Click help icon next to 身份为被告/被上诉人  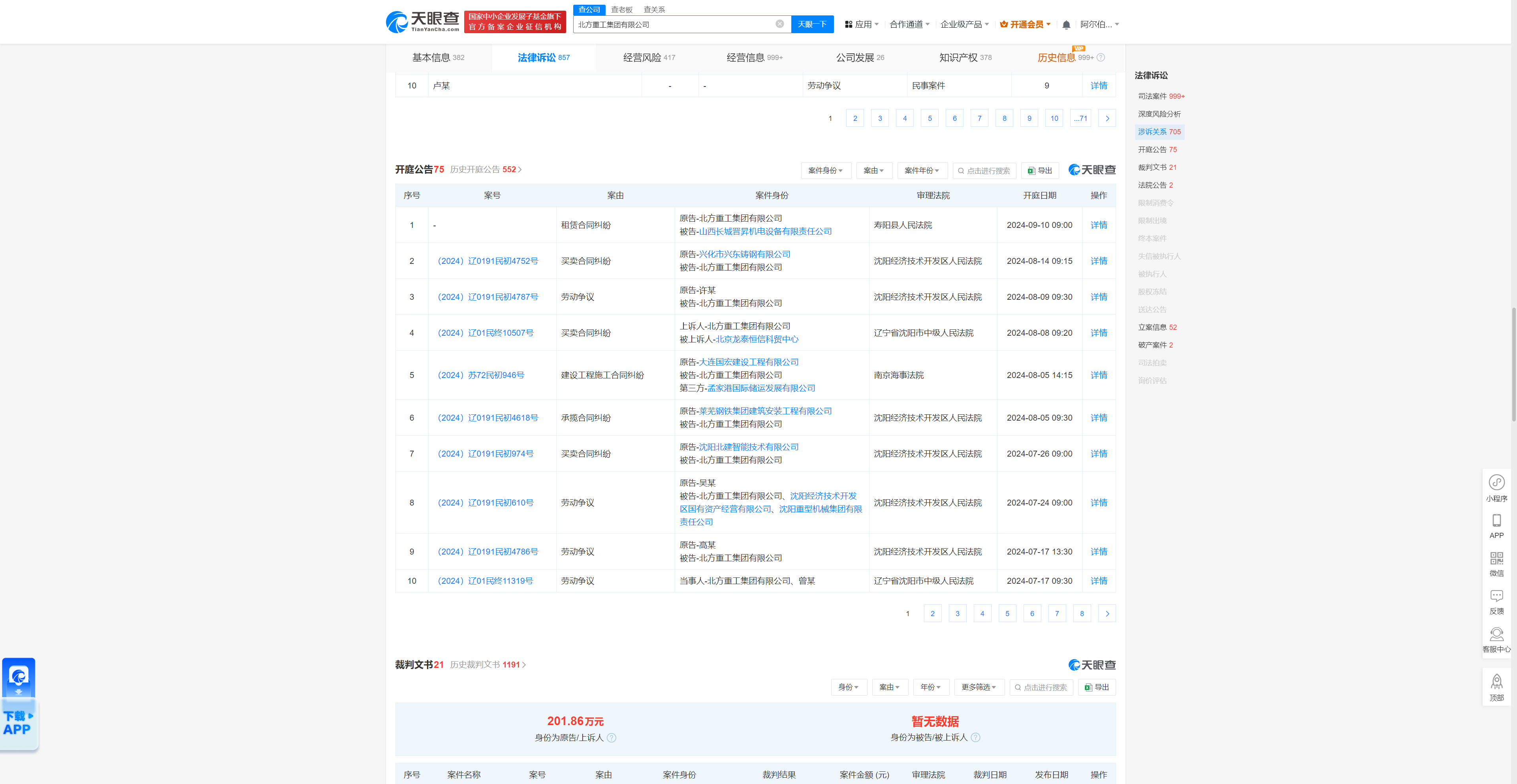pyautogui.click(x=975, y=737)
